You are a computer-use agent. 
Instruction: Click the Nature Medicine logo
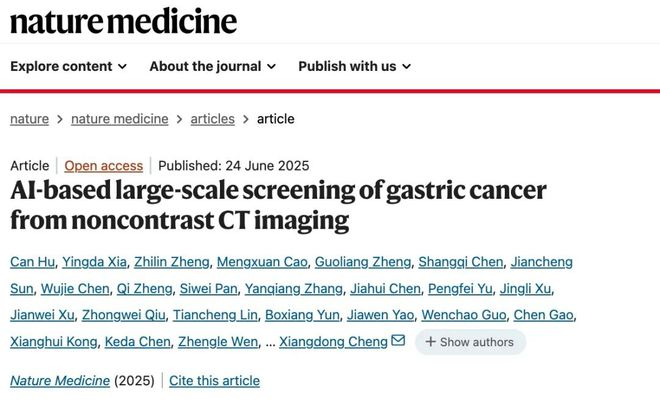coord(124,20)
